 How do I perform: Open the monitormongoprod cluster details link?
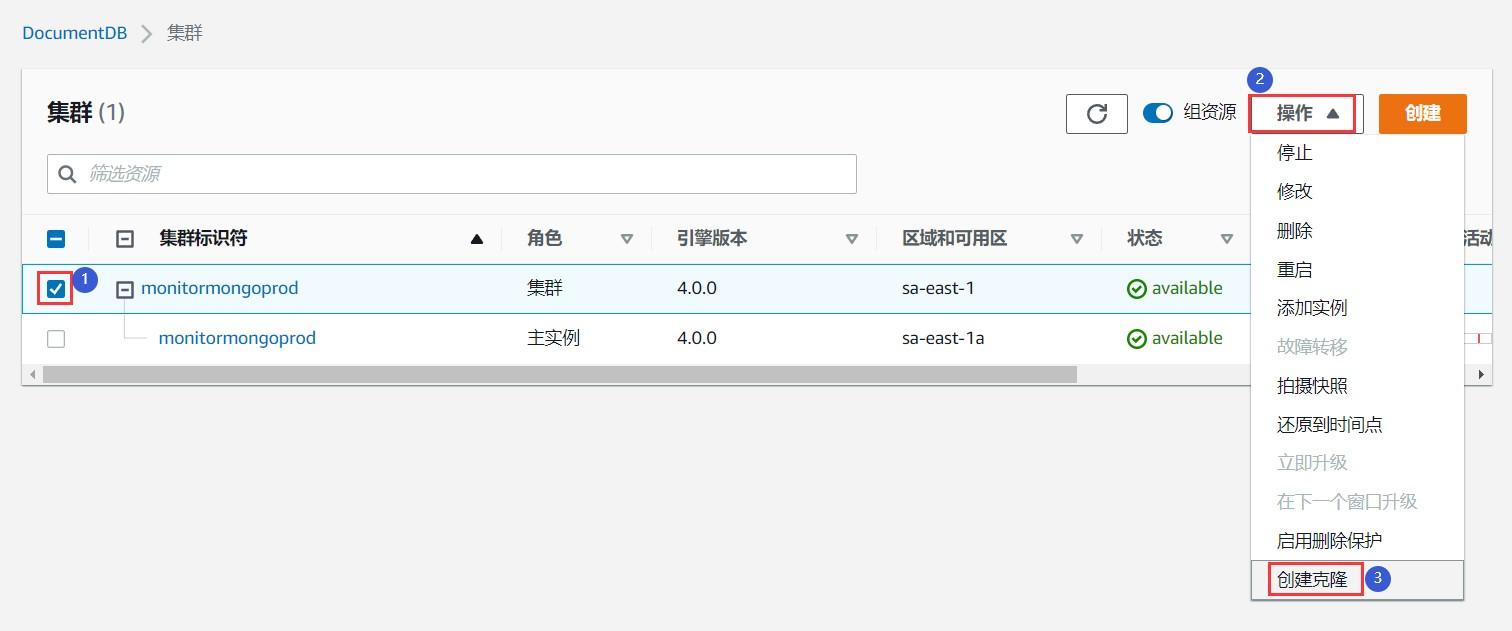tap(219, 288)
